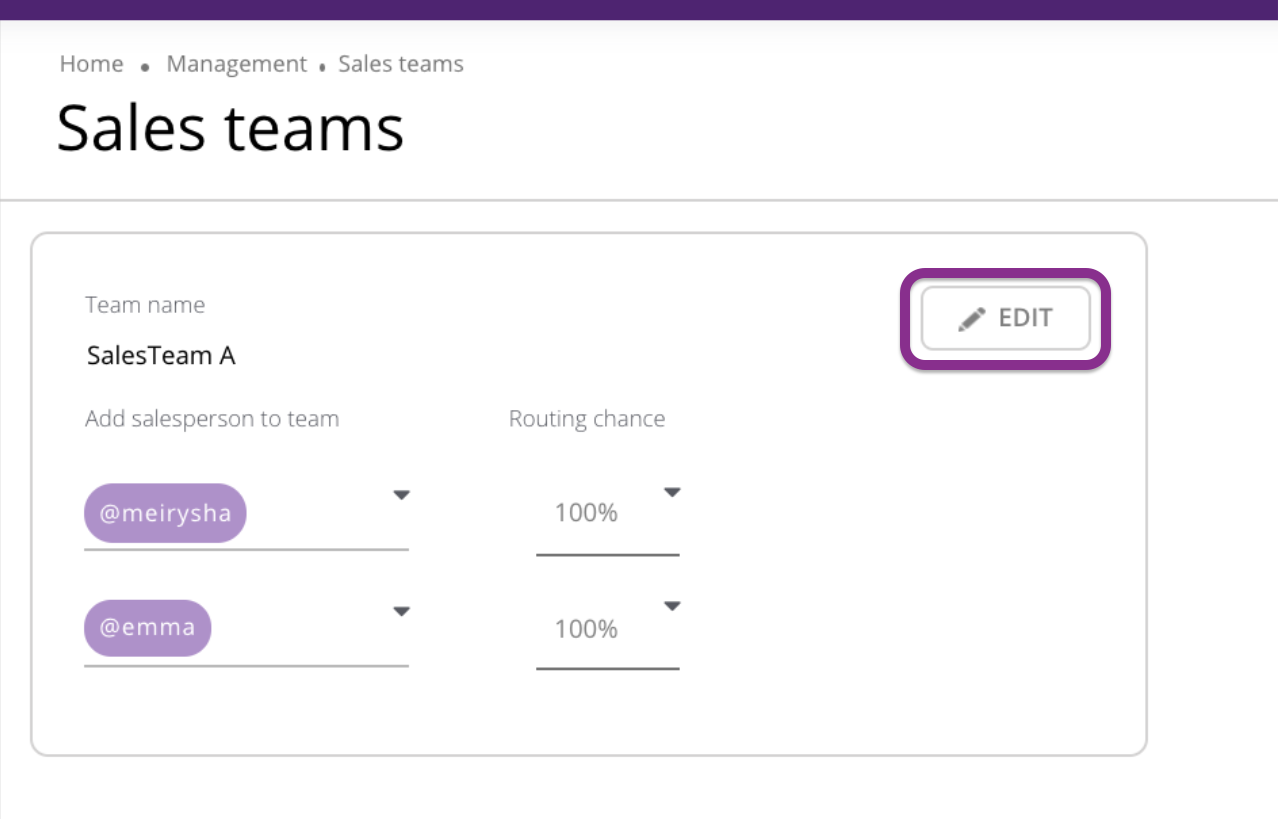
Task: Go to Home via breadcrumb
Action: [x=91, y=64]
